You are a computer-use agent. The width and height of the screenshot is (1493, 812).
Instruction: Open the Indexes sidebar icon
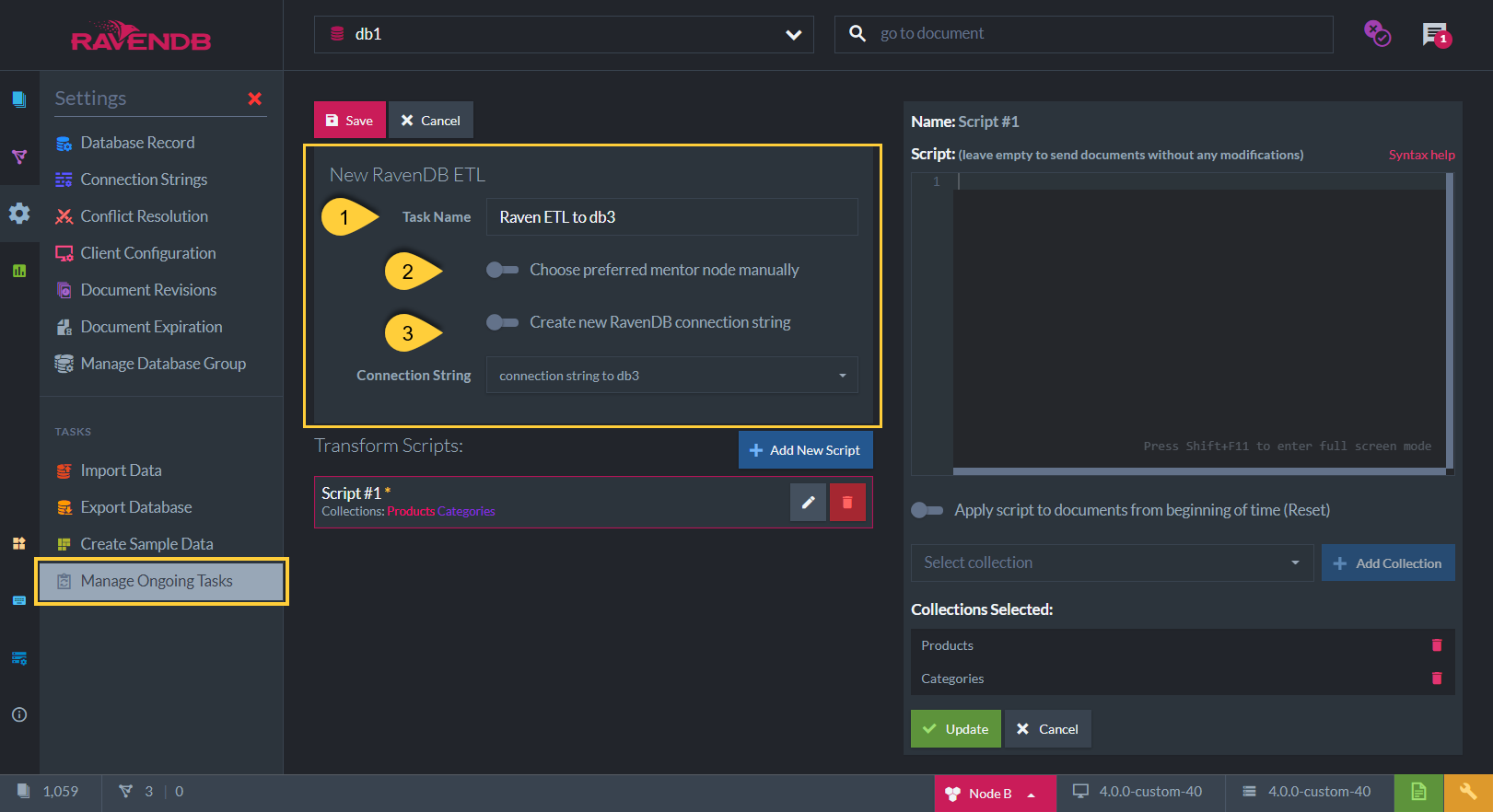(x=19, y=157)
